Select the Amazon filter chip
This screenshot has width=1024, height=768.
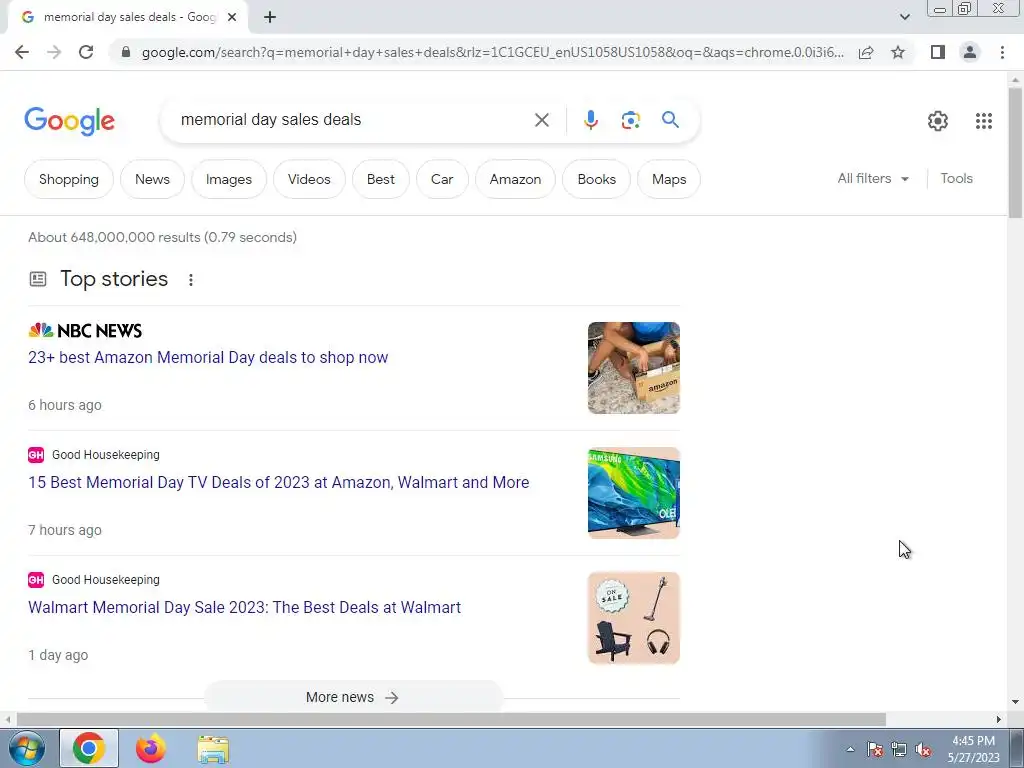(x=515, y=179)
